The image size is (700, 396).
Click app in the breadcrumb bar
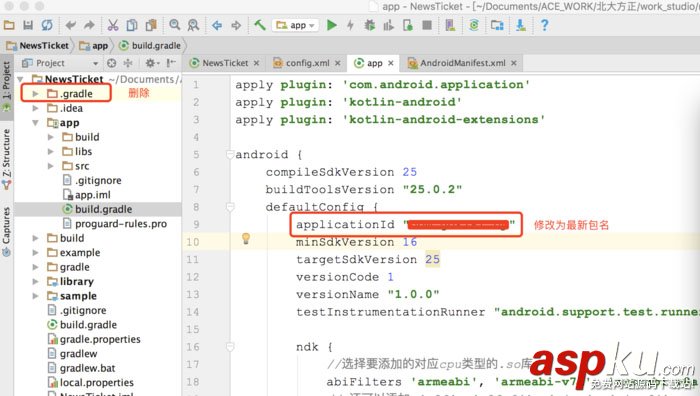[94, 46]
